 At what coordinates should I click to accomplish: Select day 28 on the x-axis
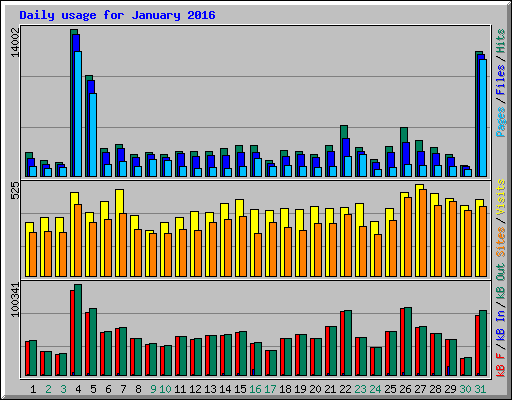click(x=435, y=389)
